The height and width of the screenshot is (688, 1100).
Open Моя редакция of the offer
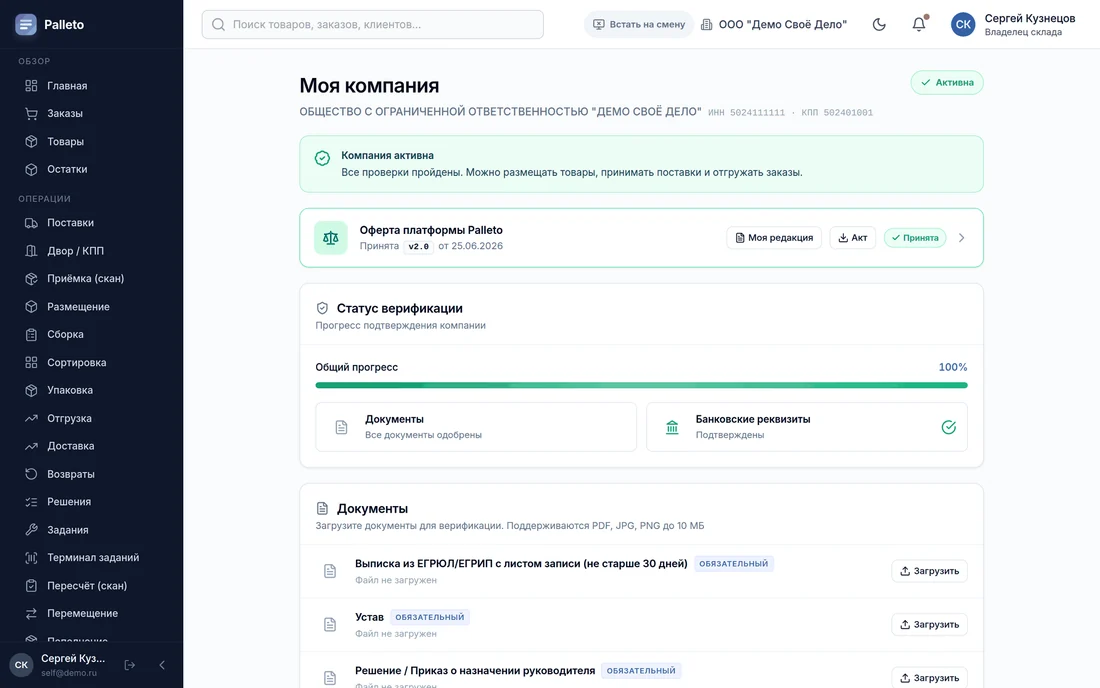774,238
